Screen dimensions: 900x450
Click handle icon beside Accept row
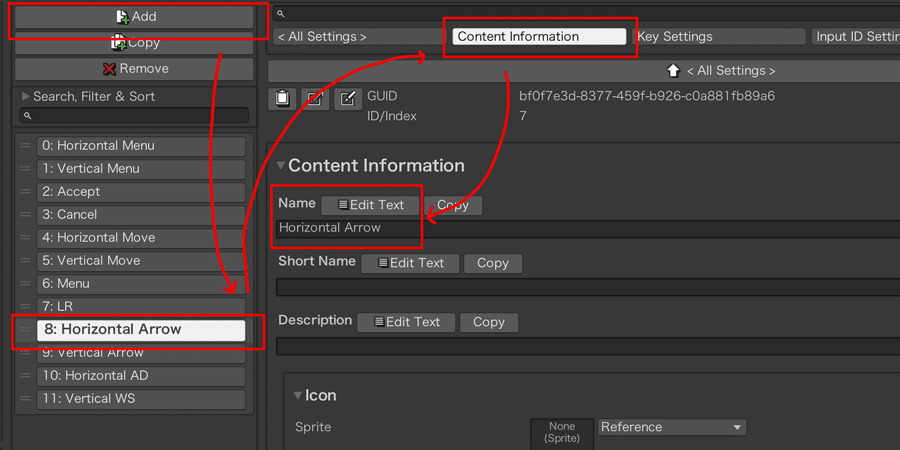pos(25,192)
